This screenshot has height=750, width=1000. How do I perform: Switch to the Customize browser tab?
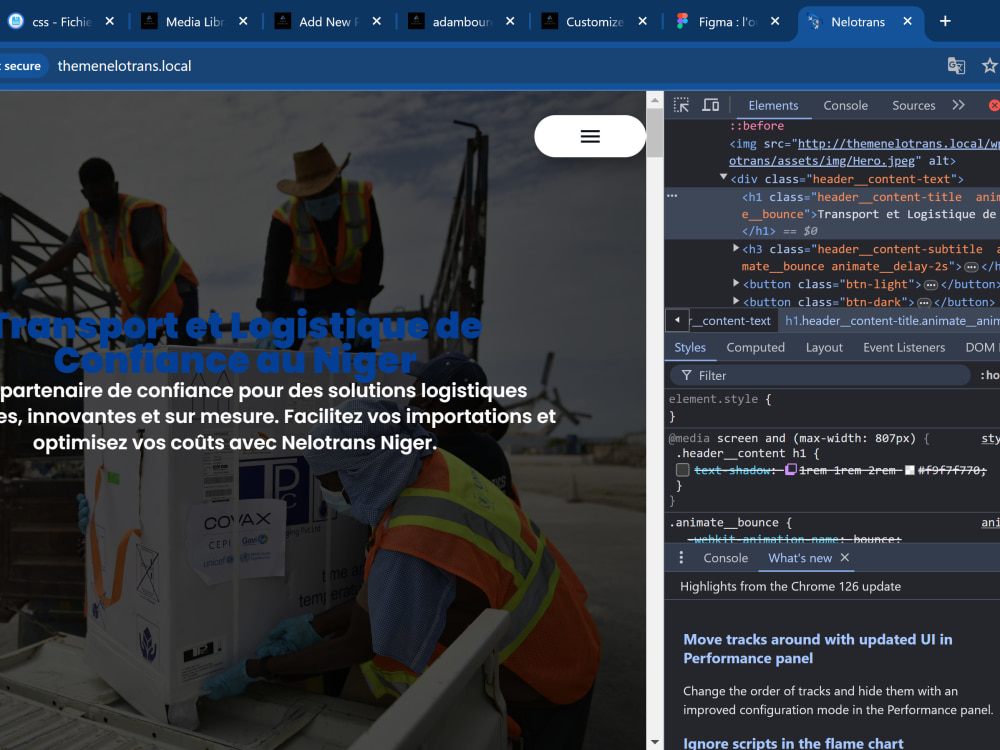pos(595,22)
